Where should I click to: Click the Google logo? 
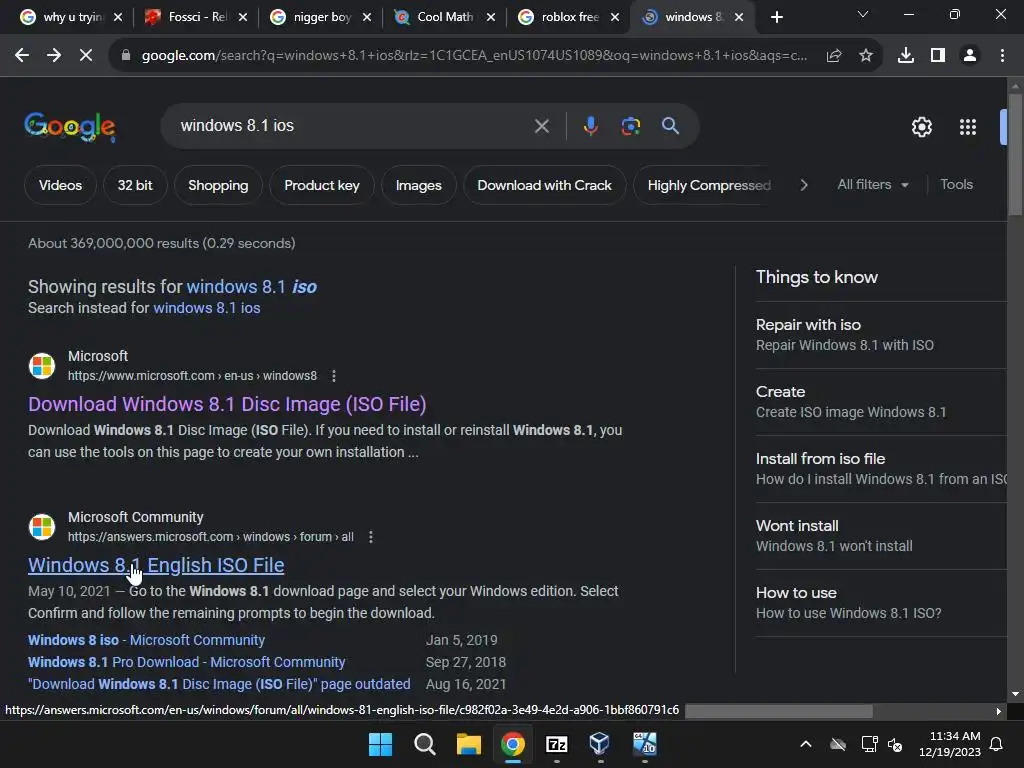pyautogui.click(x=70, y=126)
